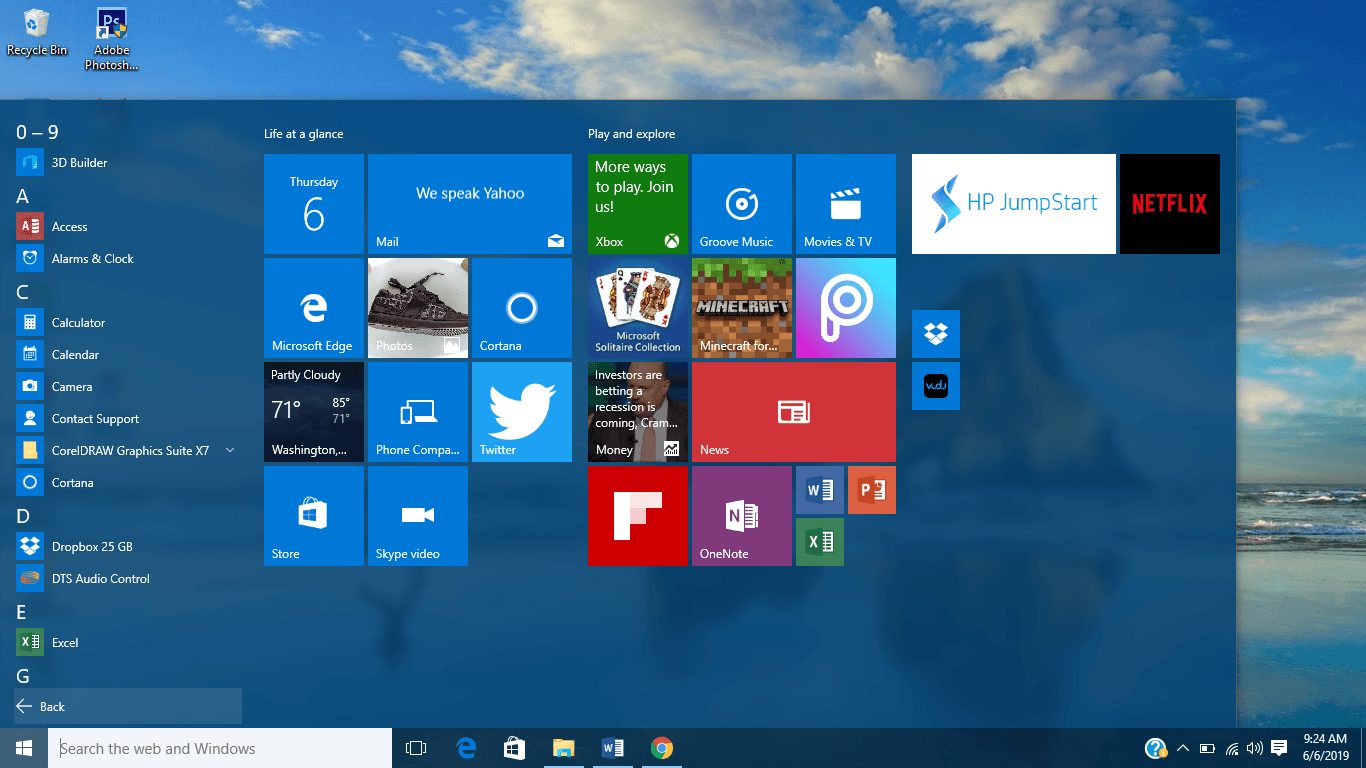Open the Money news tile
This screenshot has width=1366, height=768.
tap(638, 412)
